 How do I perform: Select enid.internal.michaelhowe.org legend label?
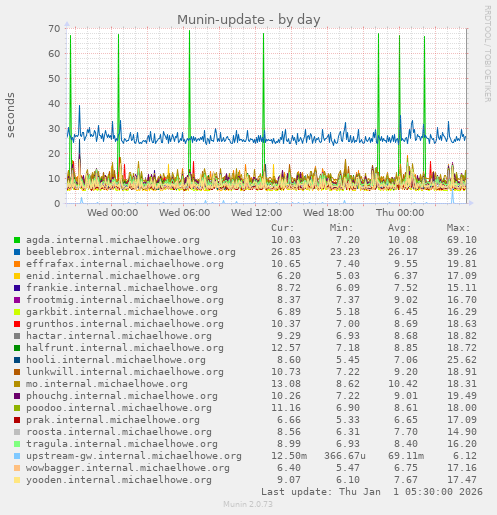point(113,276)
